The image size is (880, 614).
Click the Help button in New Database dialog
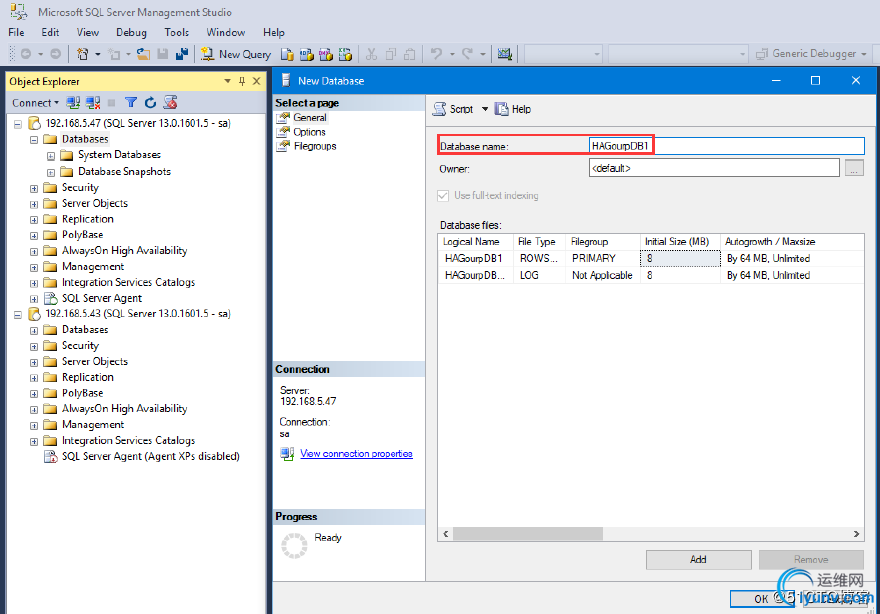[x=513, y=109]
